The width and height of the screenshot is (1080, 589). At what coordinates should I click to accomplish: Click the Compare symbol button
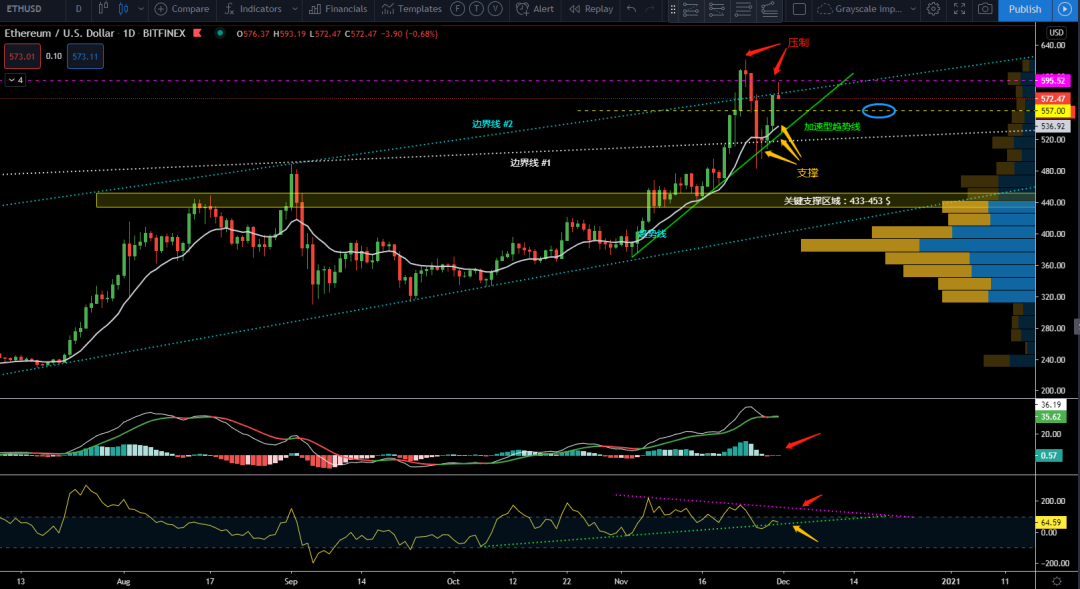tap(181, 9)
